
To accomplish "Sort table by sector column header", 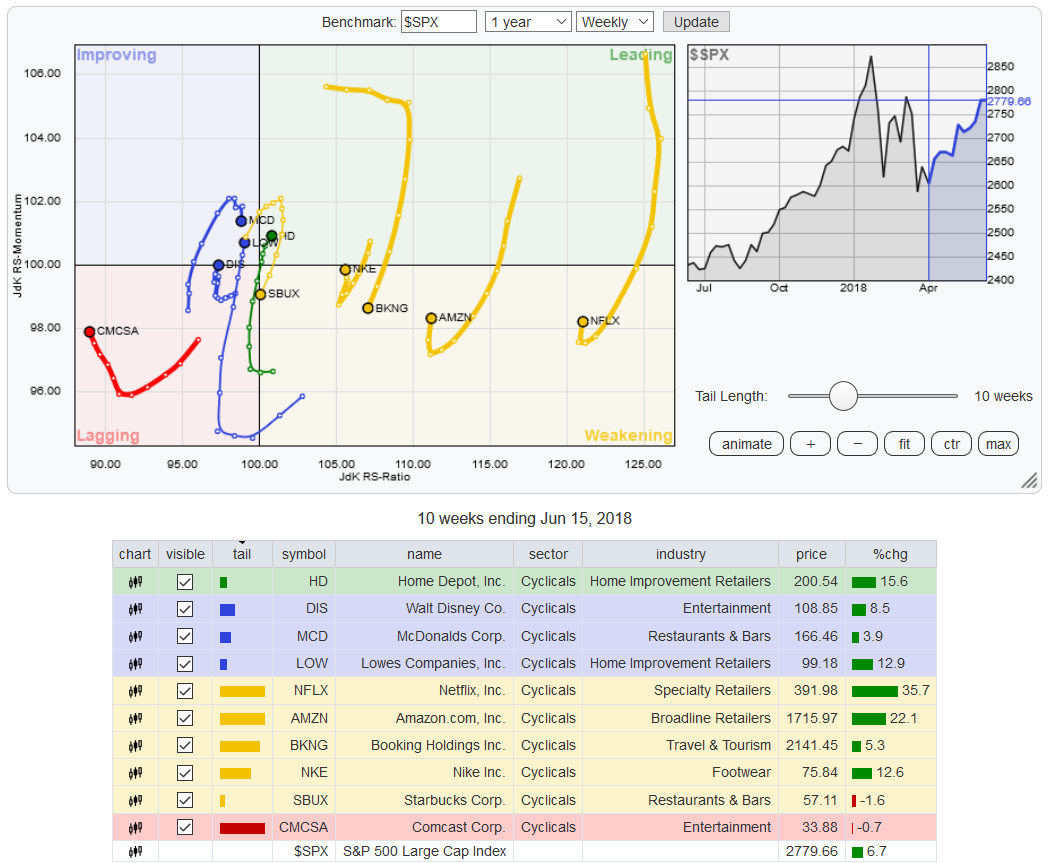I will tap(548, 554).
